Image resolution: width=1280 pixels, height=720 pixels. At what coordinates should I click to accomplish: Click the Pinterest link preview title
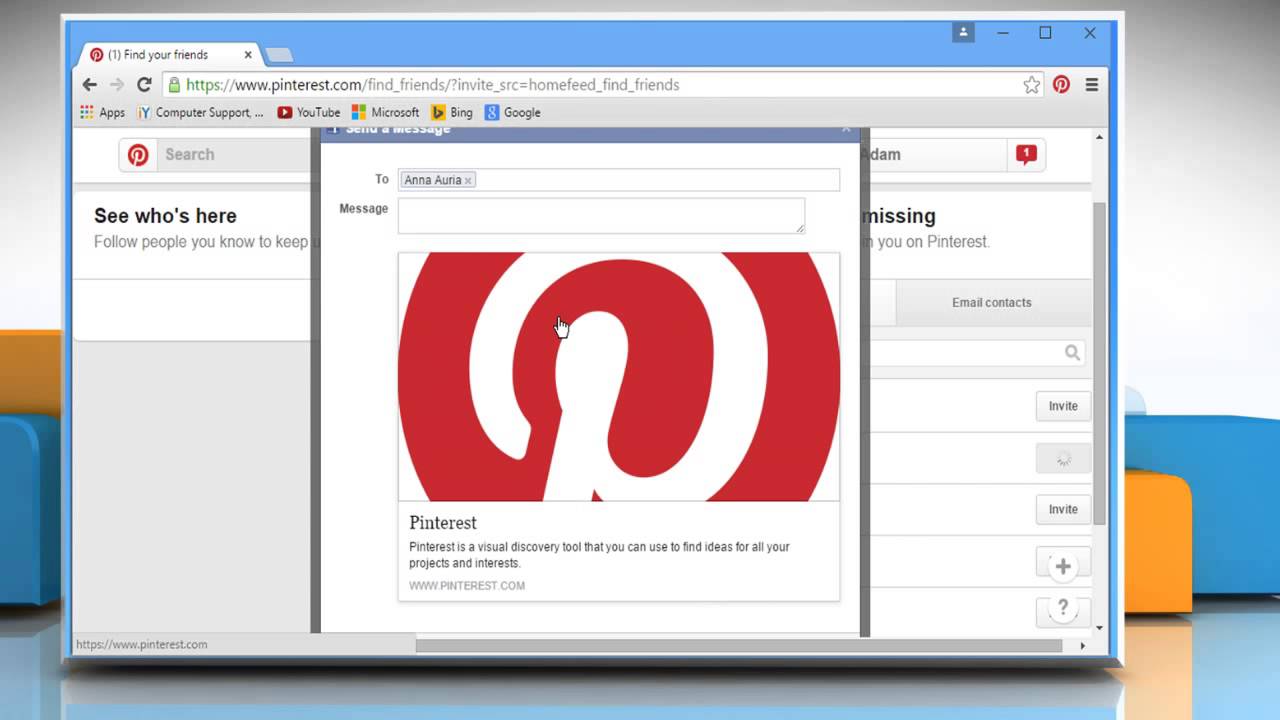pos(443,523)
